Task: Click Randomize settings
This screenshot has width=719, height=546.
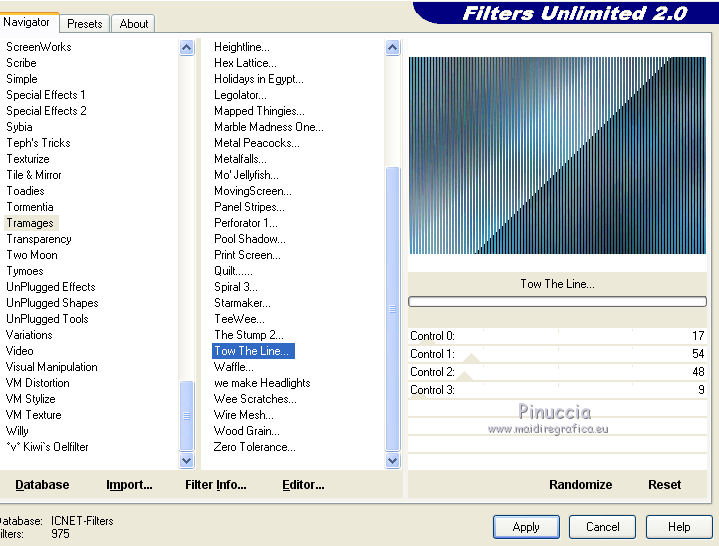Action: pos(581,485)
